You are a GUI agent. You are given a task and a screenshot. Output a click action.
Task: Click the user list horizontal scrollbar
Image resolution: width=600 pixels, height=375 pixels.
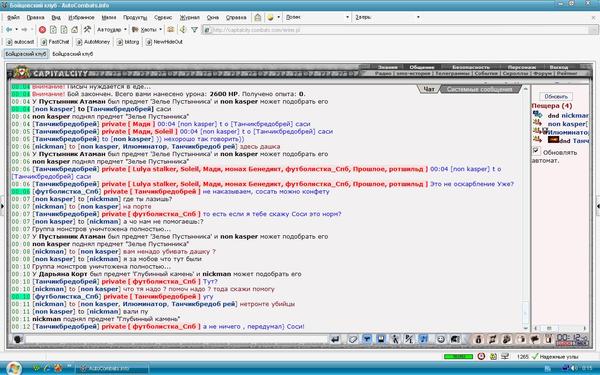click(x=560, y=328)
